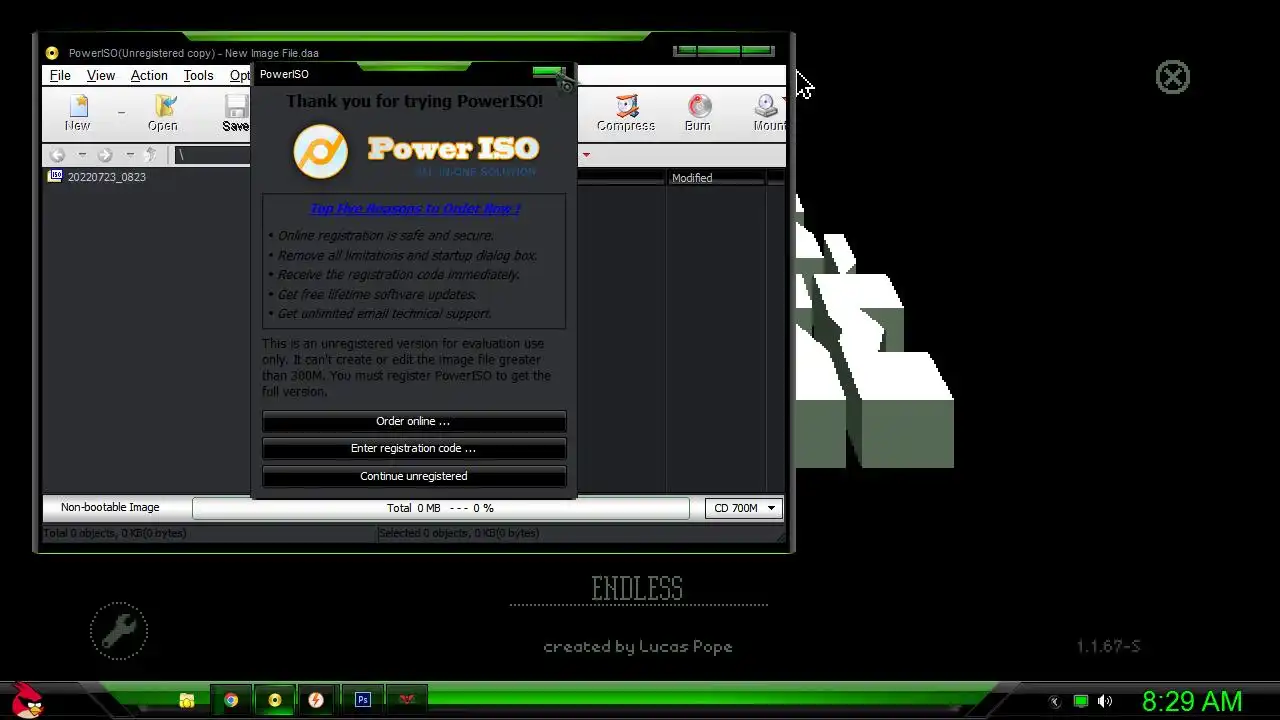Click the Mount toolbar icon
This screenshot has height=720, width=1280.
tap(768, 112)
